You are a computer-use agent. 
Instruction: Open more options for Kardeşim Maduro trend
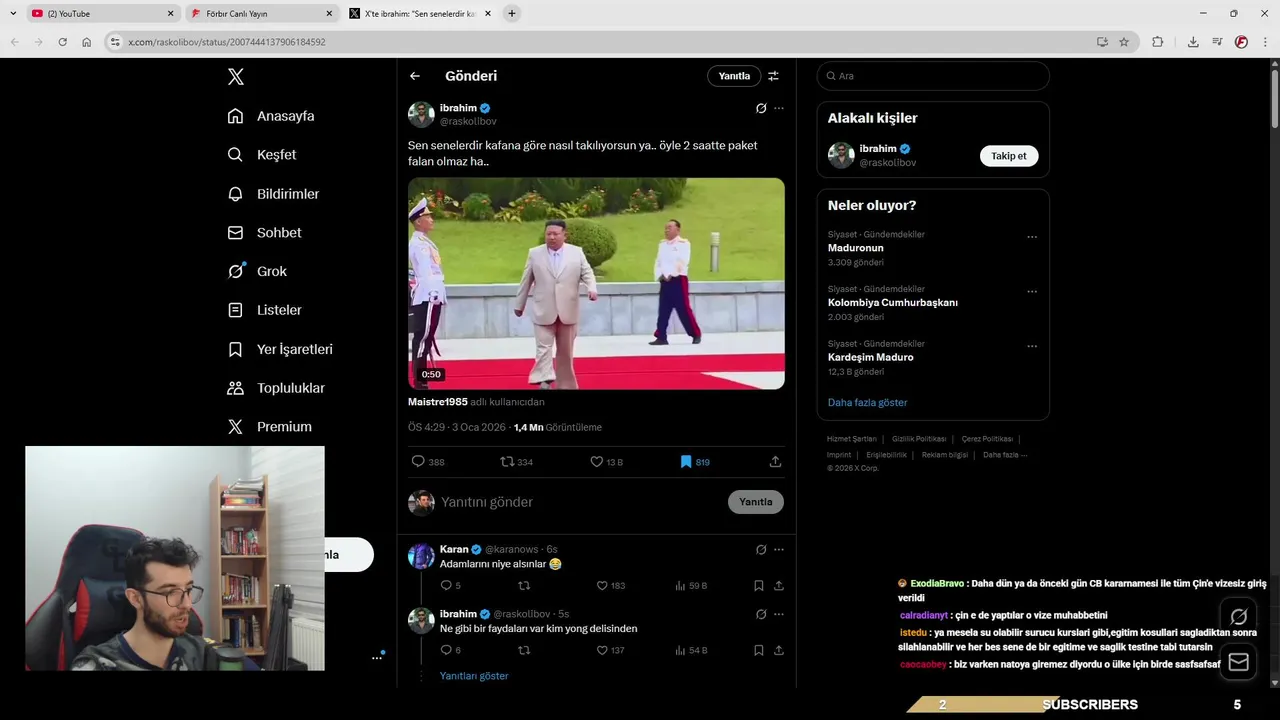pos(1032,347)
